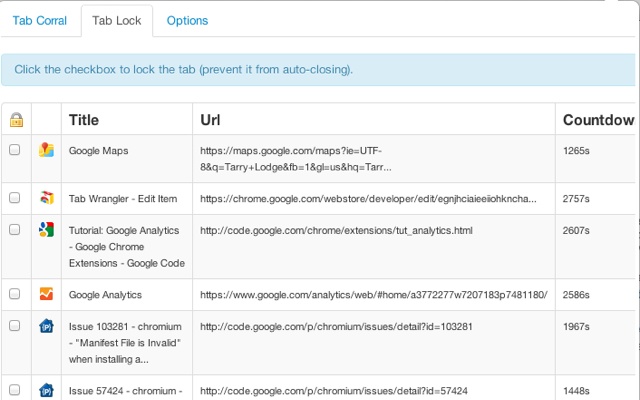The width and height of the screenshot is (640, 400).
Task: Tick the Issue 57424 lock checkbox
Action: click(15, 389)
